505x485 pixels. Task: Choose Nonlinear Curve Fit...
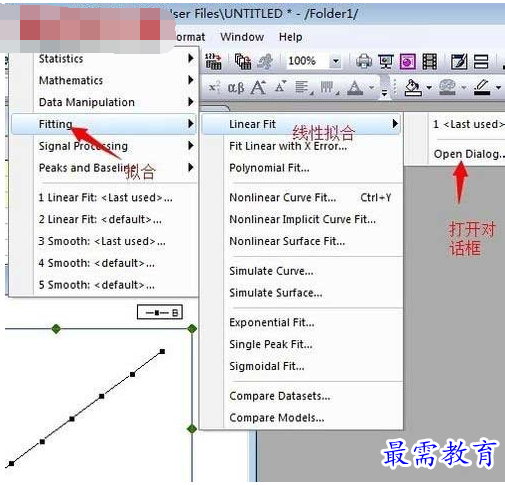[301, 198]
